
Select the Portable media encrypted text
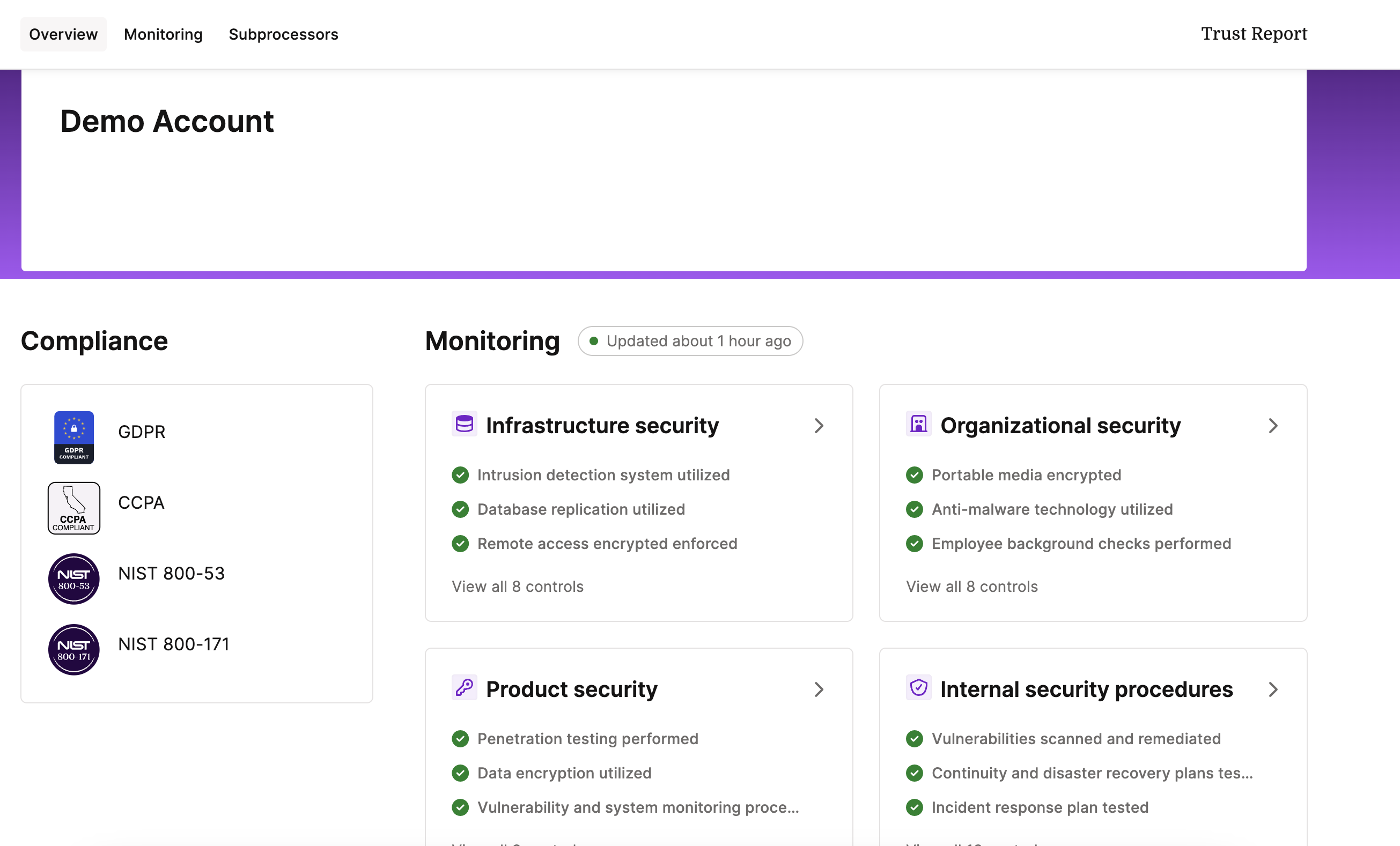click(x=1027, y=474)
